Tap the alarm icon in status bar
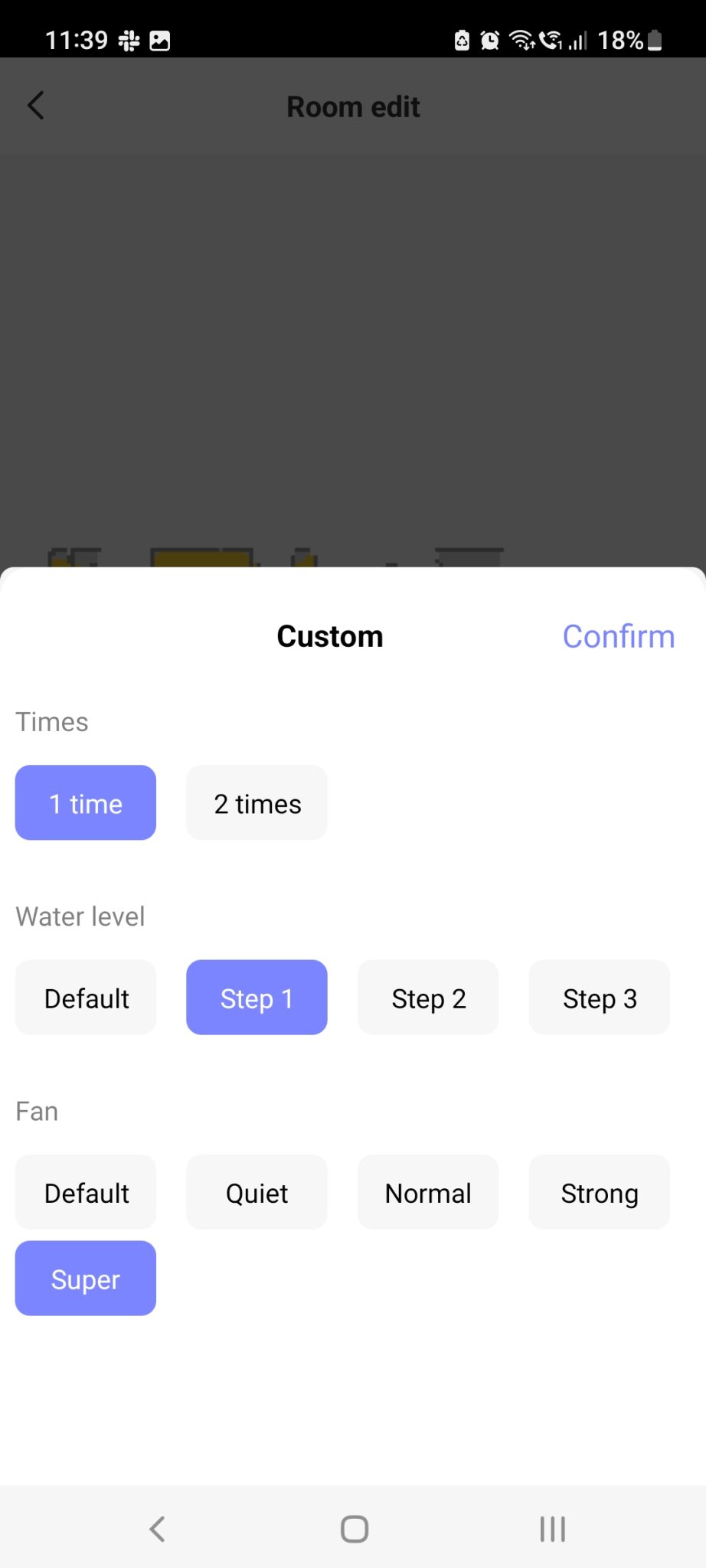The height and width of the screenshot is (1568, 706). 490,40
